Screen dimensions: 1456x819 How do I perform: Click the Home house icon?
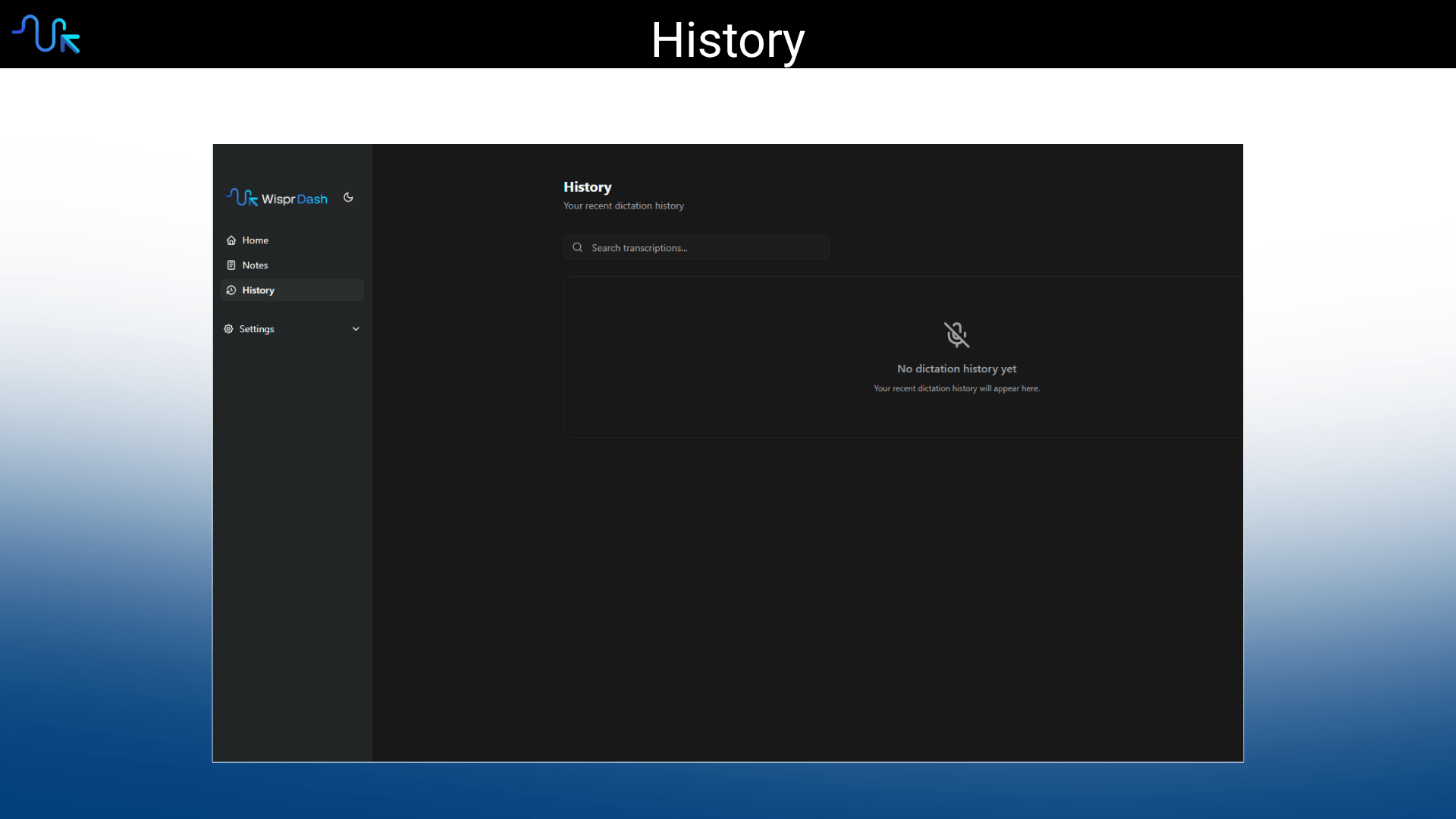(231, 240)
